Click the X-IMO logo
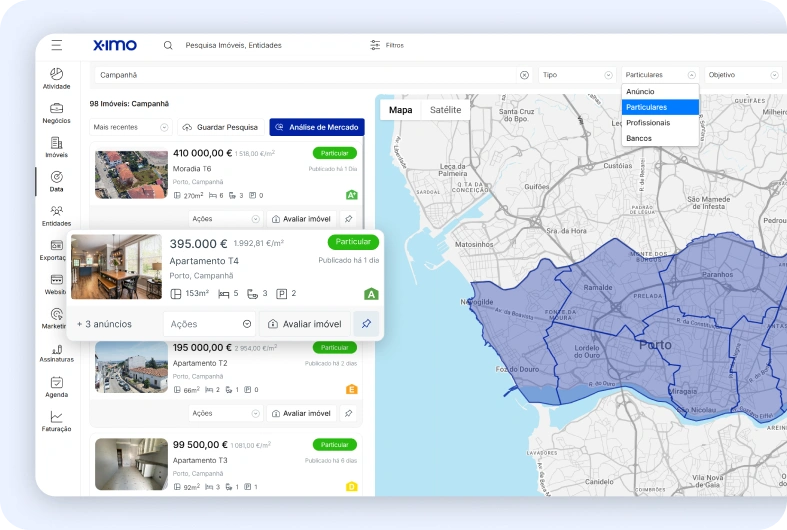Screen dimensions: 787x530 [115, 45]
